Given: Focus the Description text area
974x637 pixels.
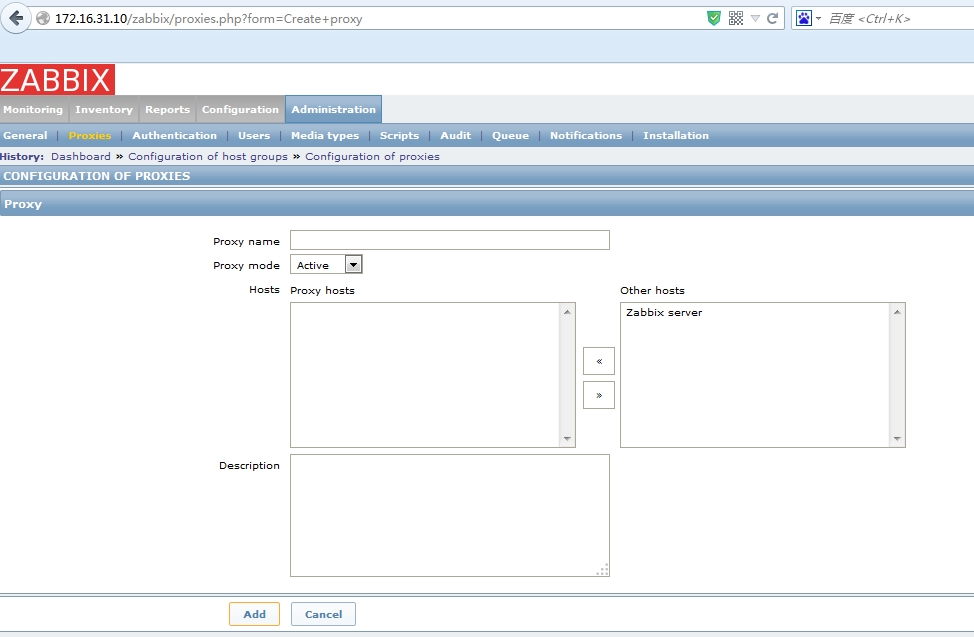Looking at the screenshot, I should (450, 515).
